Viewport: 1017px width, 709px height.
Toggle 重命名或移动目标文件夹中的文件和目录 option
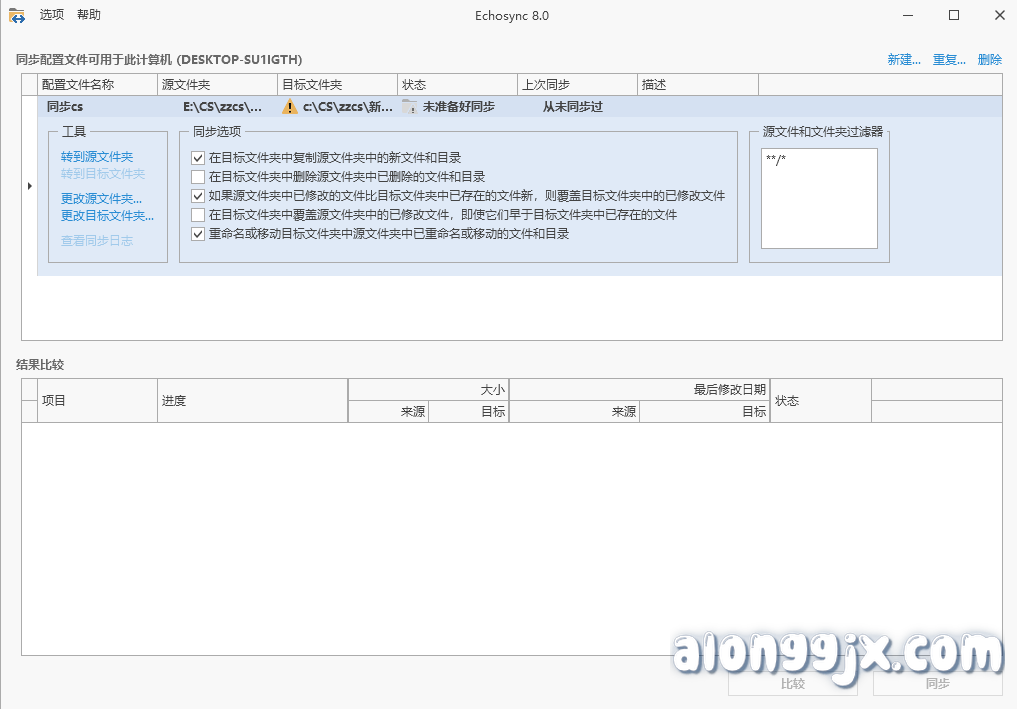[x=197, y=234]
